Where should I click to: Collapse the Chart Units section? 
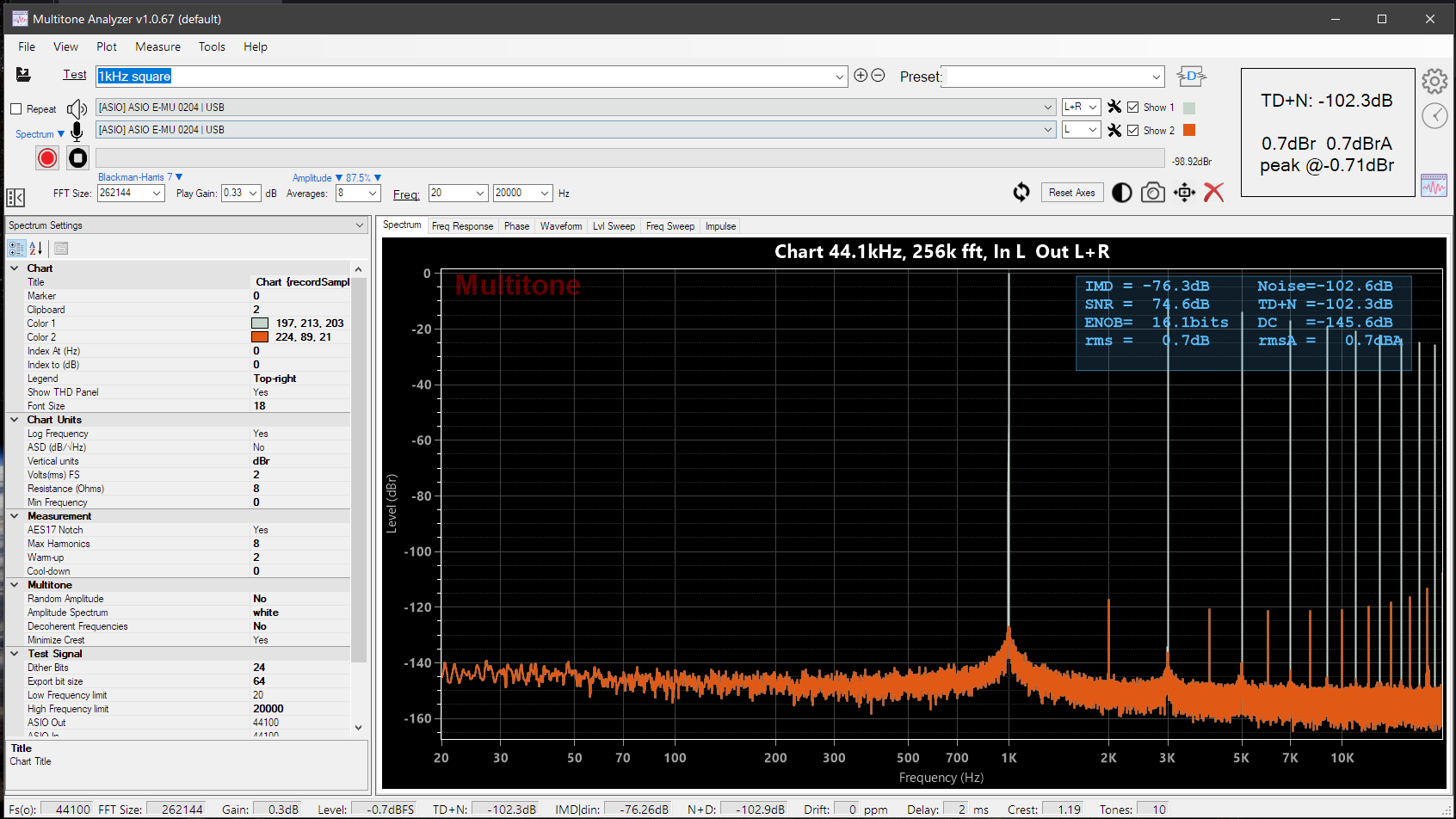(x=15, y=420)
